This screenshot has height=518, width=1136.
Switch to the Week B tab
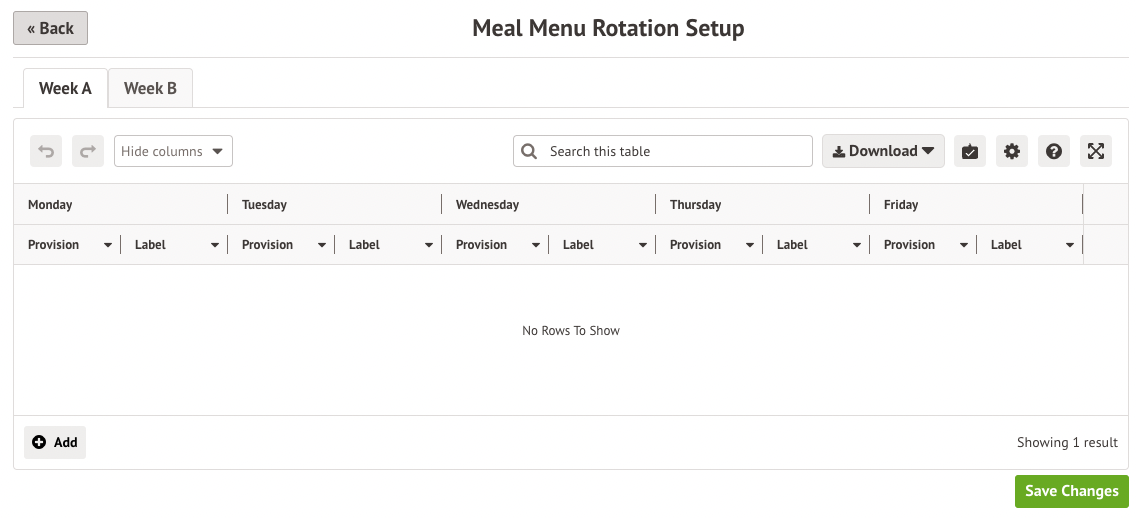pyautogui.click(x=150, y=88)
